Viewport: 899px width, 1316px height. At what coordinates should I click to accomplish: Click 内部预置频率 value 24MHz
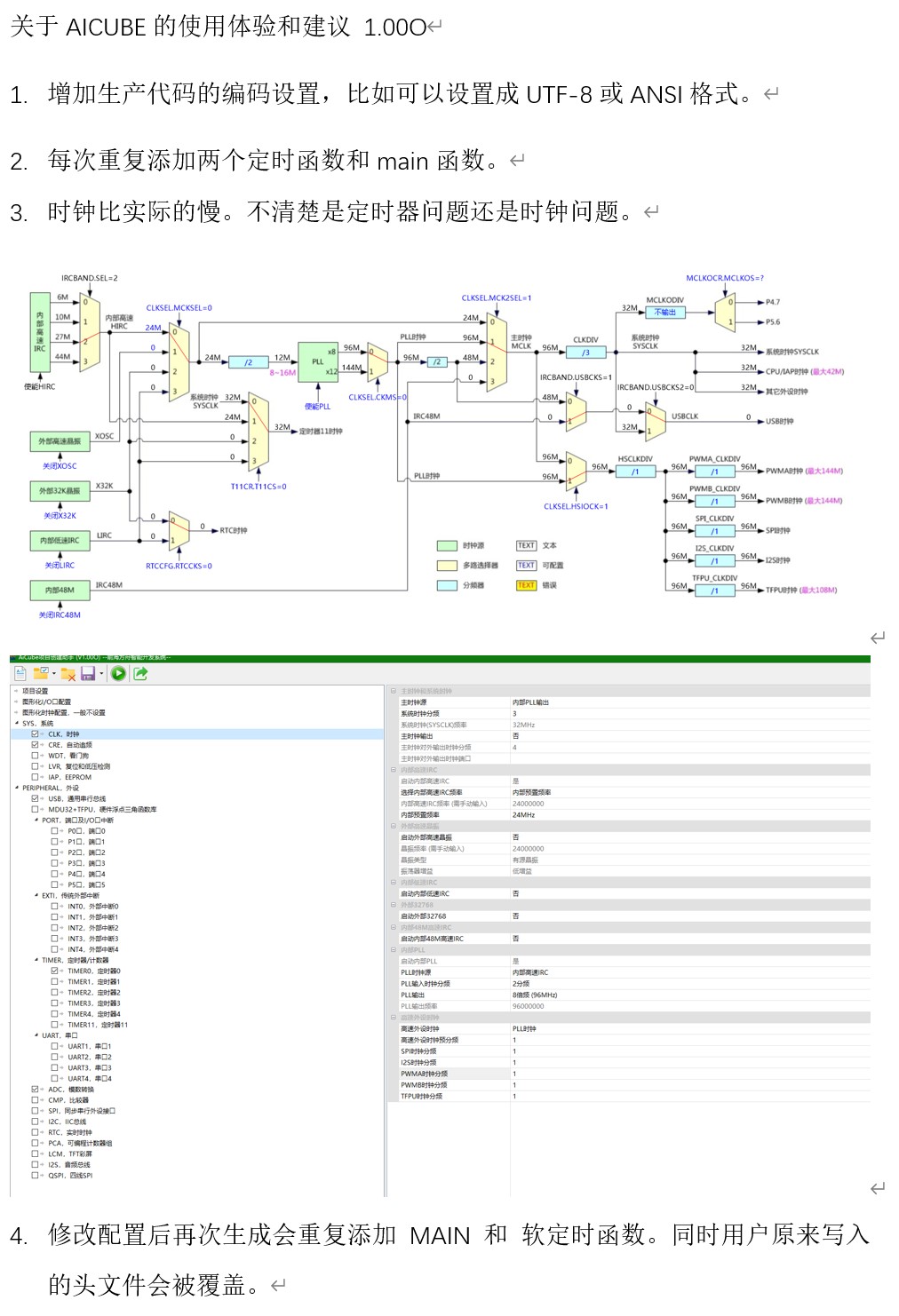click(x=524, y=815)
